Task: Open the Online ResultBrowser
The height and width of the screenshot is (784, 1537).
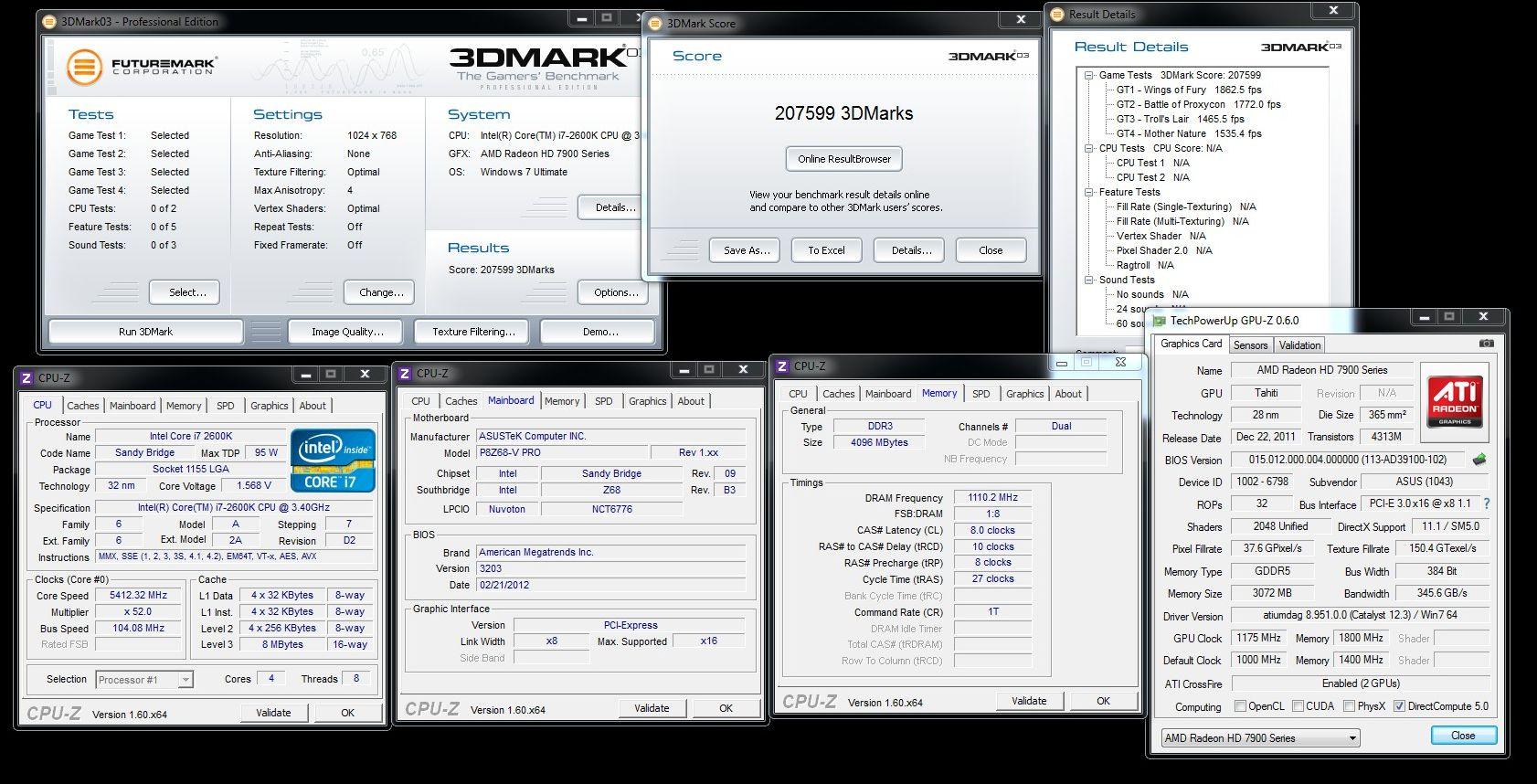Action: [x=844, y=159]
